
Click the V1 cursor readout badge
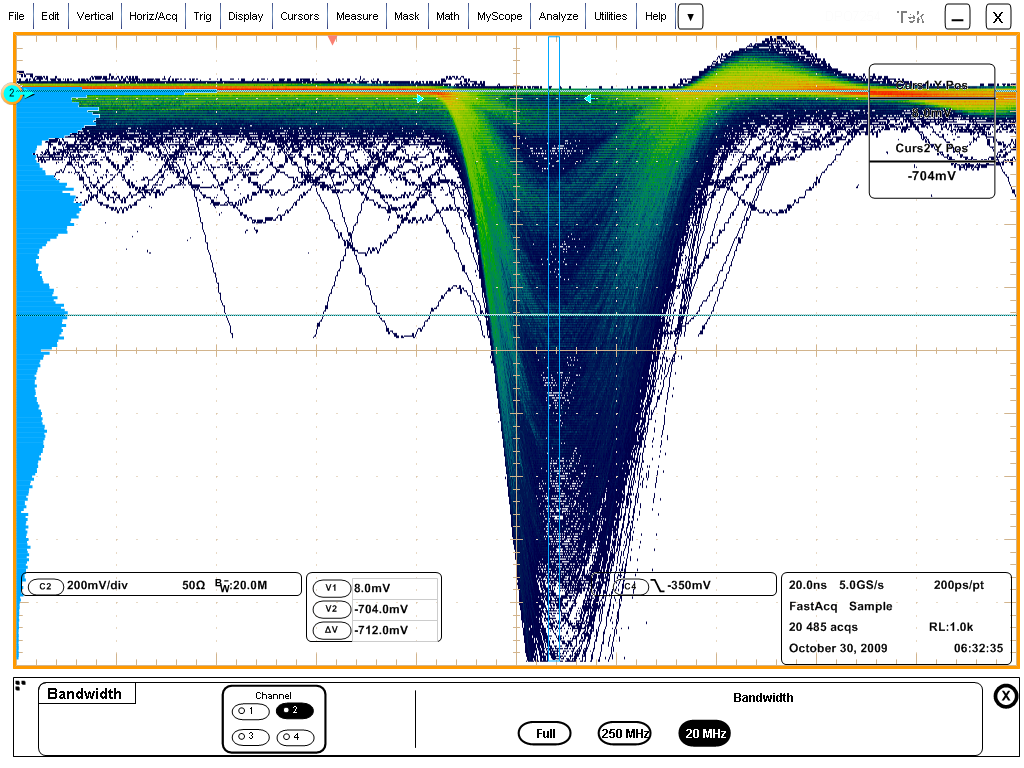tap(331, 589)
